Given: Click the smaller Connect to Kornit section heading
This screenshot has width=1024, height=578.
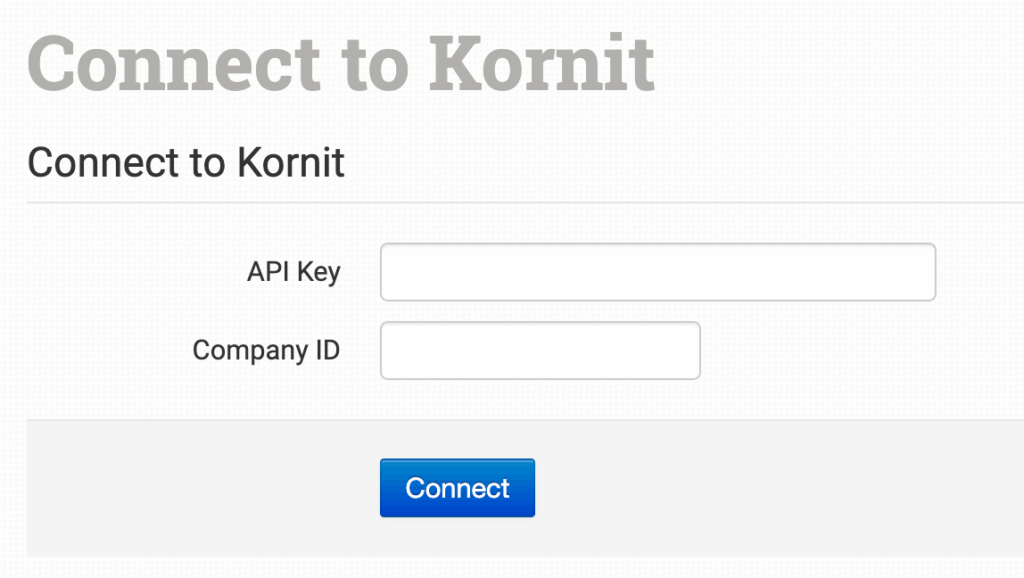Looking at the screenshot, I should coord(186,162).
